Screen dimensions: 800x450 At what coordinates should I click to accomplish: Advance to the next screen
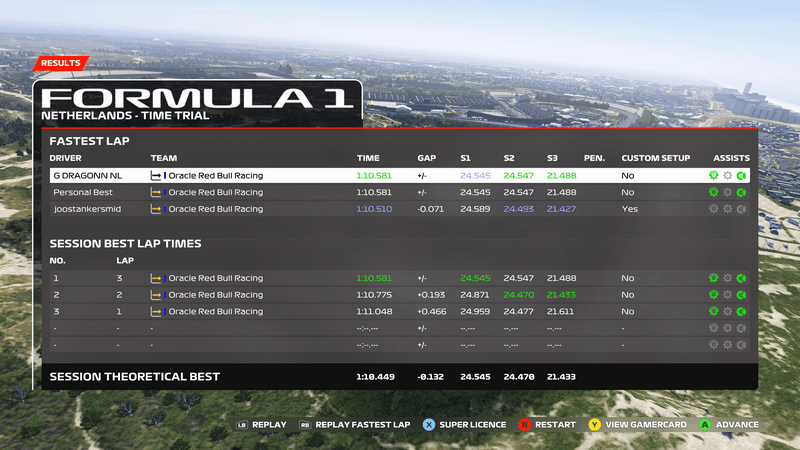[x=729, y=424]
